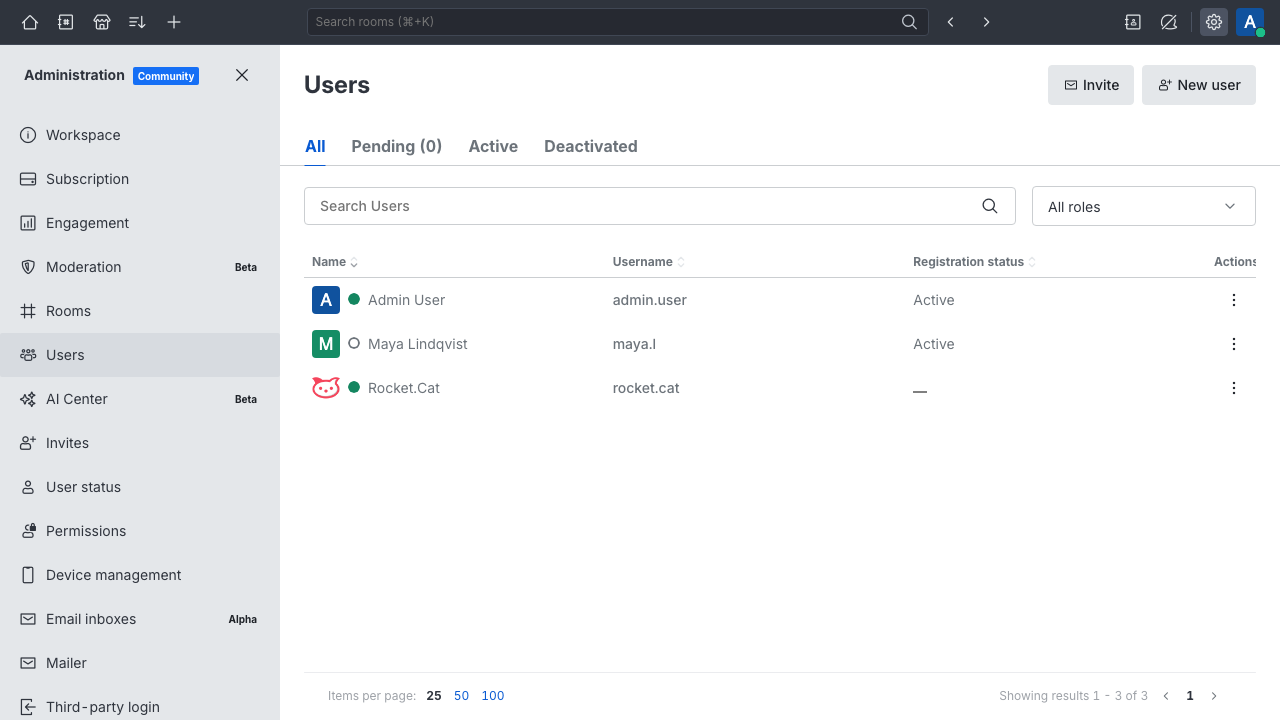Go to previous results page
This screenshot has height=720, width=1280.
1166,696
